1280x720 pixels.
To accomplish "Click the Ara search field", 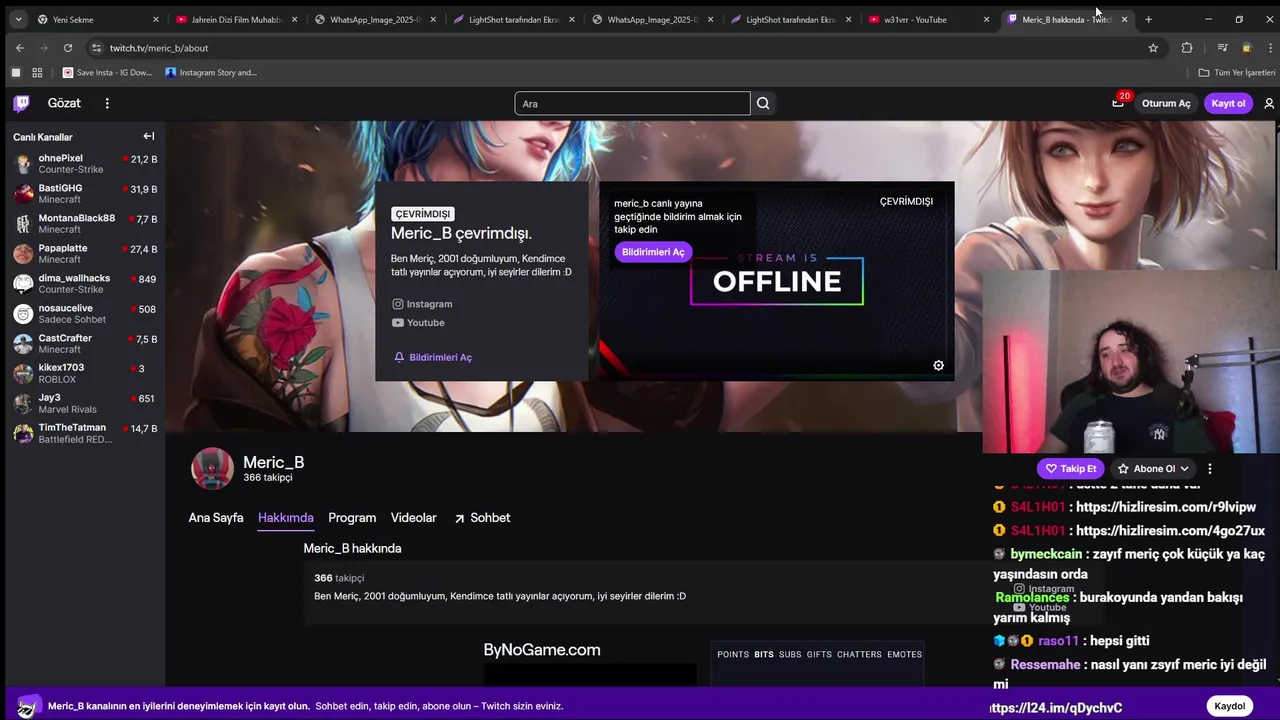I will 632,103.
